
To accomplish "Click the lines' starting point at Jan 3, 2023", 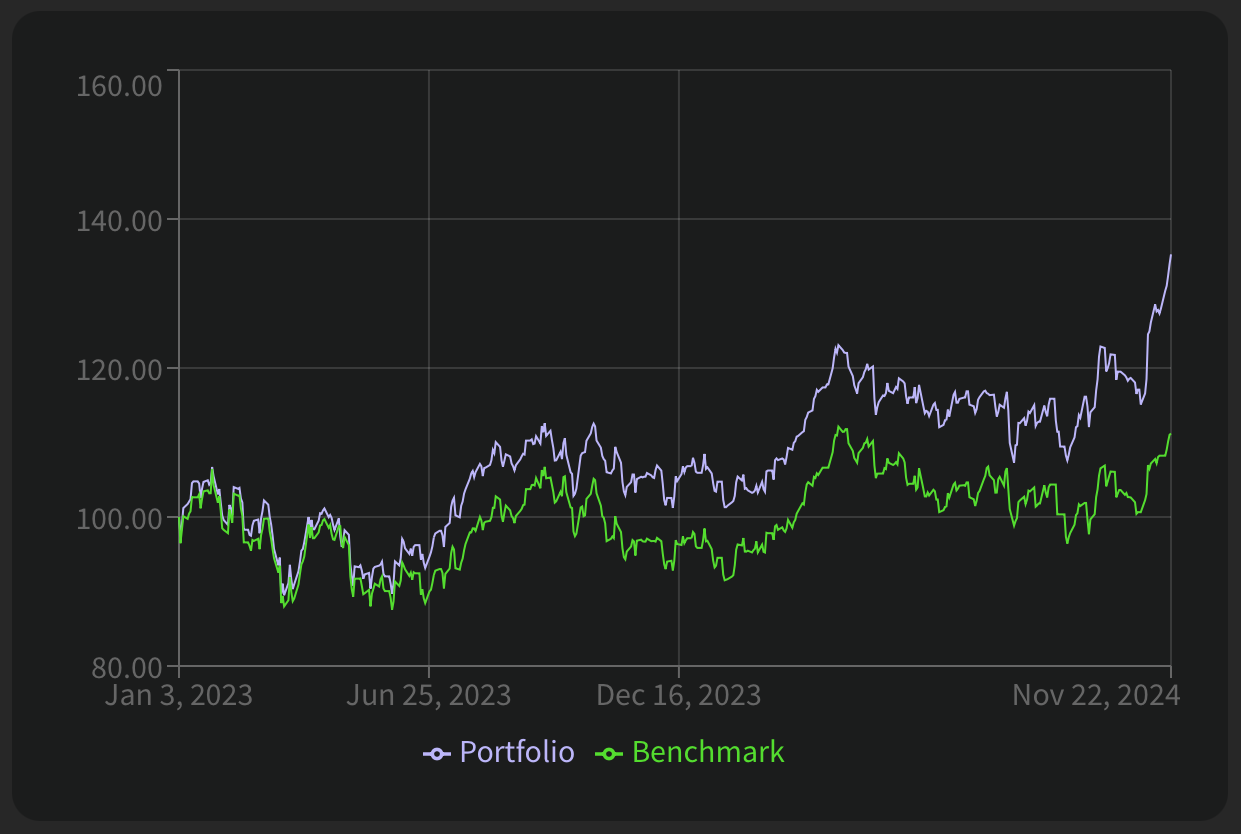I will tap(180, 518).
